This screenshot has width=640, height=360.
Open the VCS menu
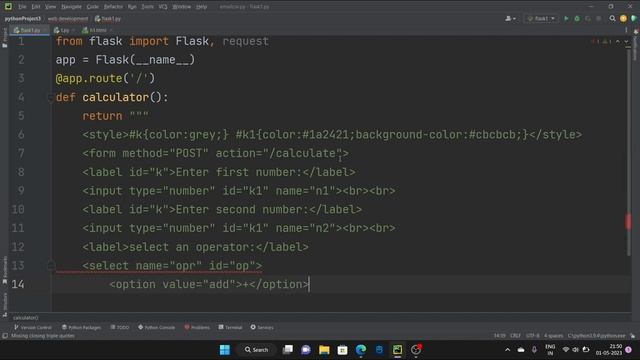[x=163, y=7]
